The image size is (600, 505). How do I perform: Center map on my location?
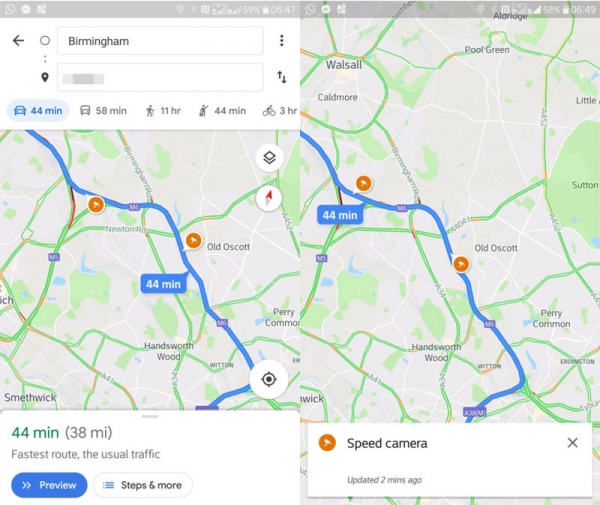coord(268,379)
